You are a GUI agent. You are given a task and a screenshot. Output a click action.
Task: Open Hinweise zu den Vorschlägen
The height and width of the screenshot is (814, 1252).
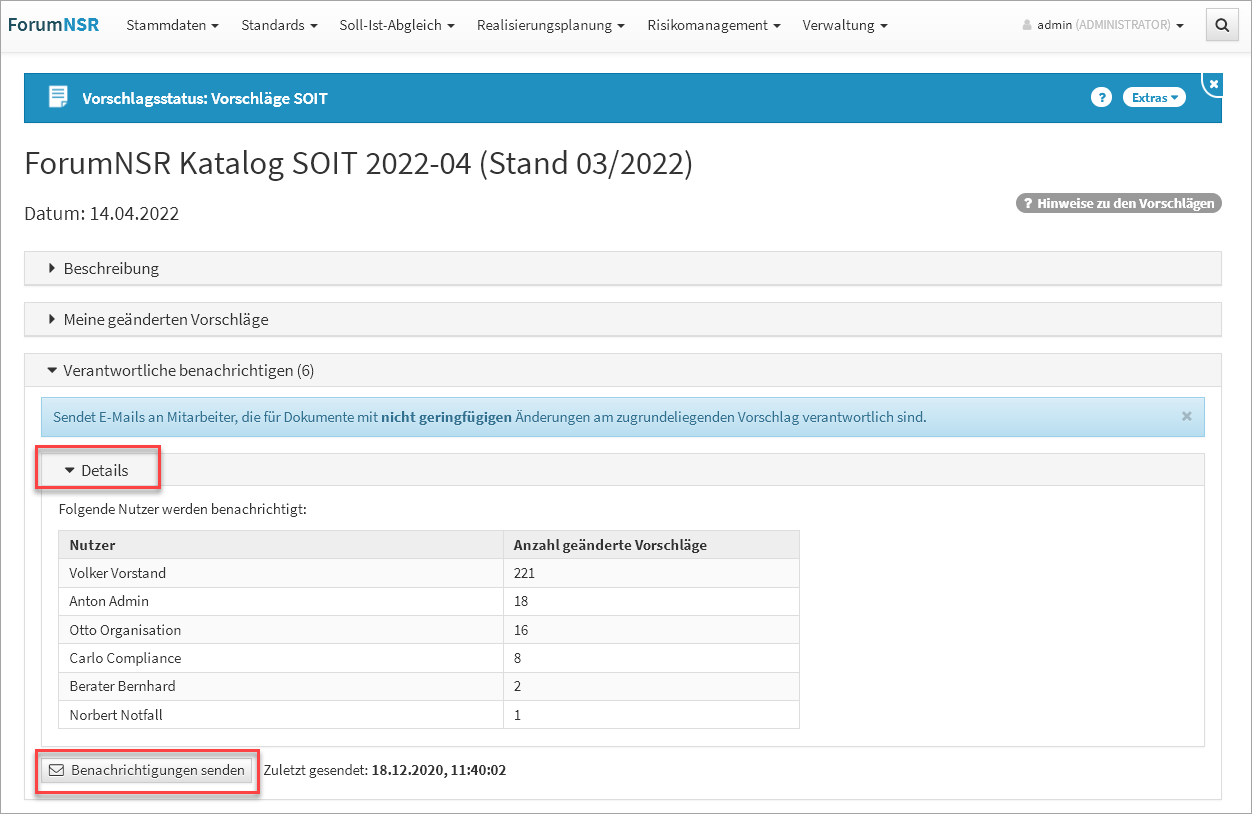tap(1118, 203)
